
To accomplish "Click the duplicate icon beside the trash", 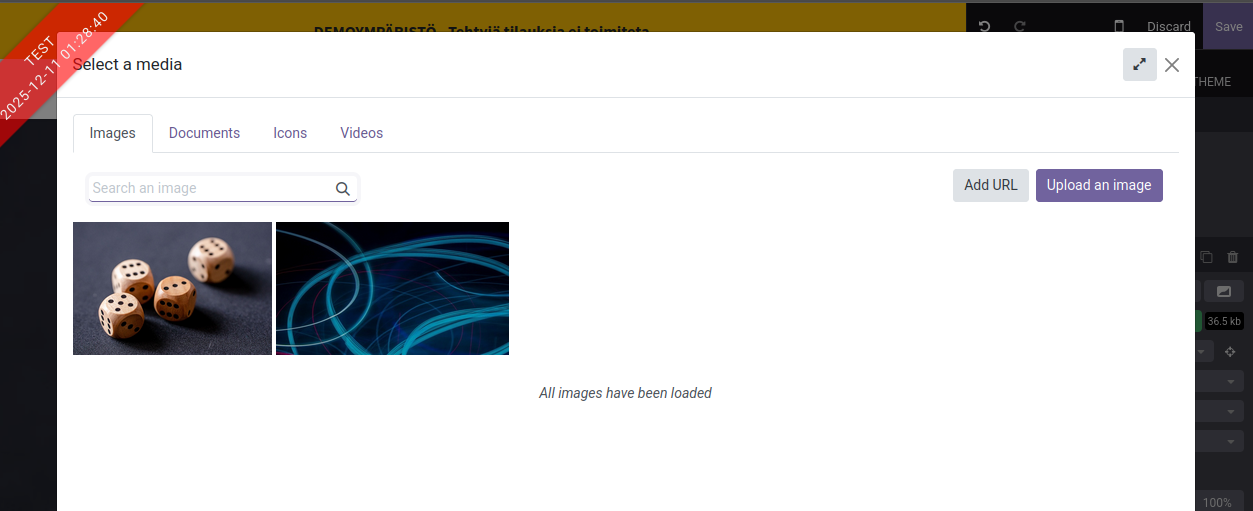I will pos(1207,257).
